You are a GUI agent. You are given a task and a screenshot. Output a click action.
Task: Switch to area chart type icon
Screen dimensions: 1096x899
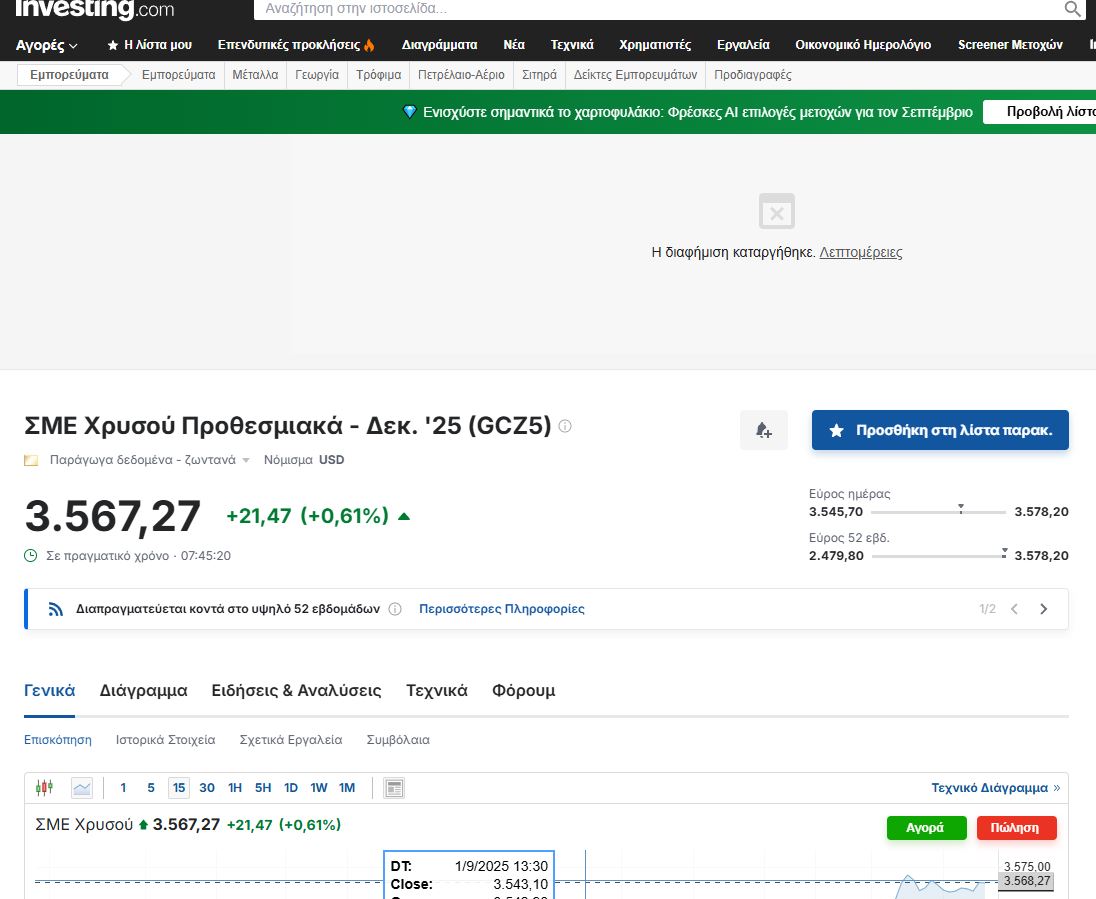click(x=82, y=788)
